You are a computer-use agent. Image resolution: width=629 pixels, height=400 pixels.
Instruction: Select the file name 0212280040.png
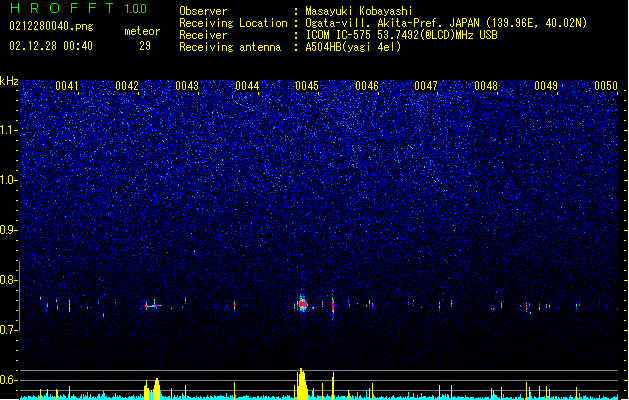(51, 26)
